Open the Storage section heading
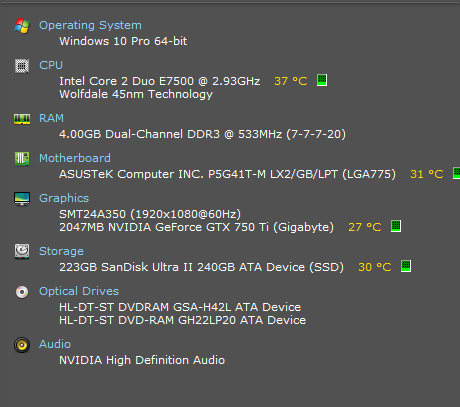The height and width of the screenshot is (407, 460). click(61, 251)
